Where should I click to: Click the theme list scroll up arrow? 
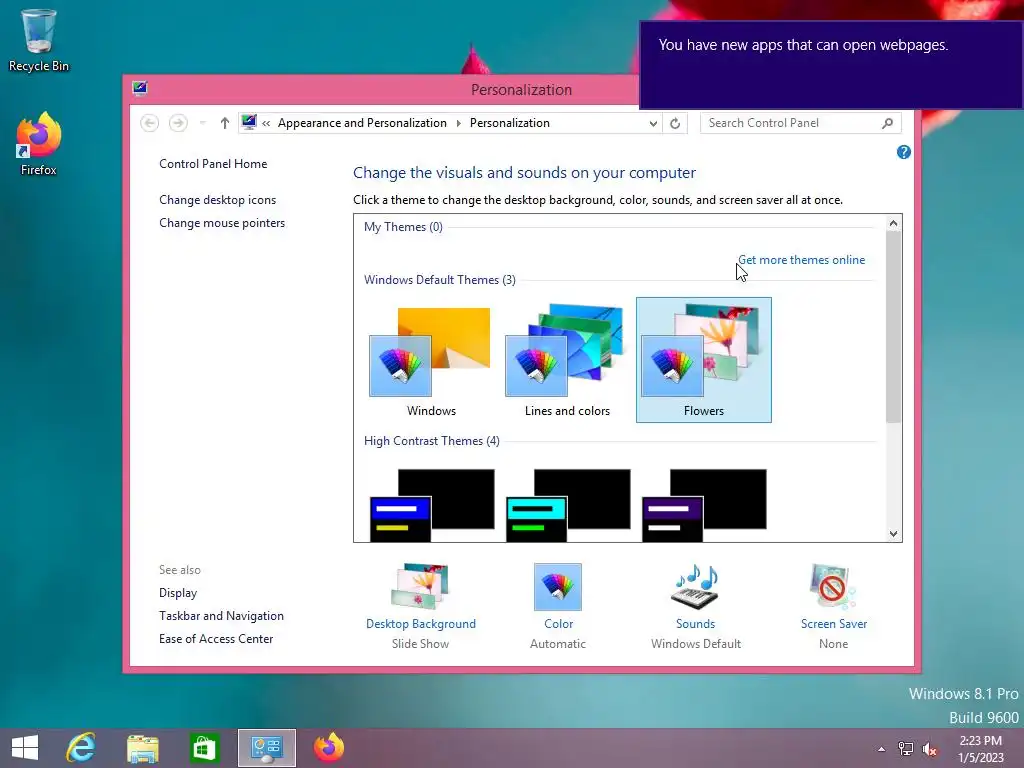click(893, 223)
